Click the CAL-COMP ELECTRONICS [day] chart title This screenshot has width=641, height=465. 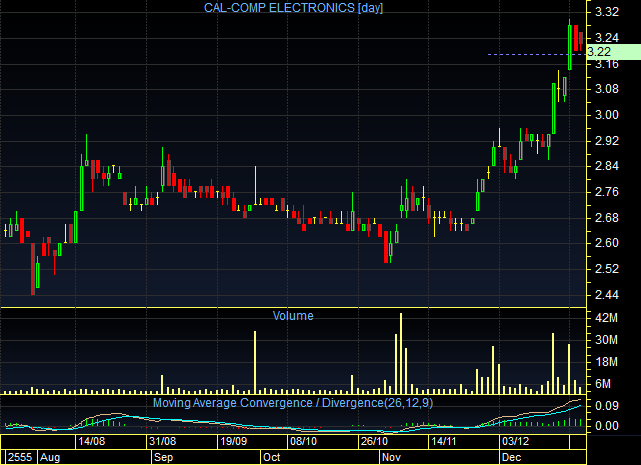293,8
